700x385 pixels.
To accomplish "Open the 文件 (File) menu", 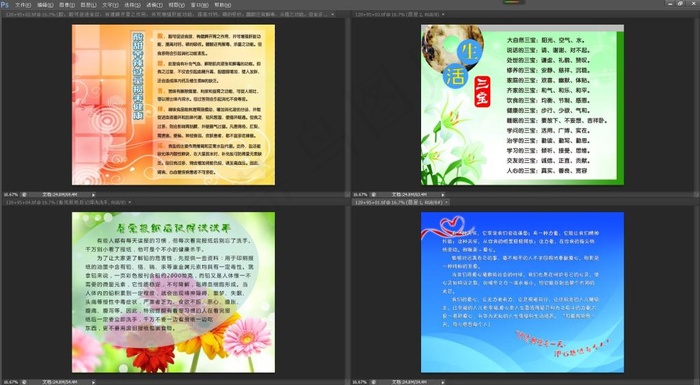I will click(23, 5).
